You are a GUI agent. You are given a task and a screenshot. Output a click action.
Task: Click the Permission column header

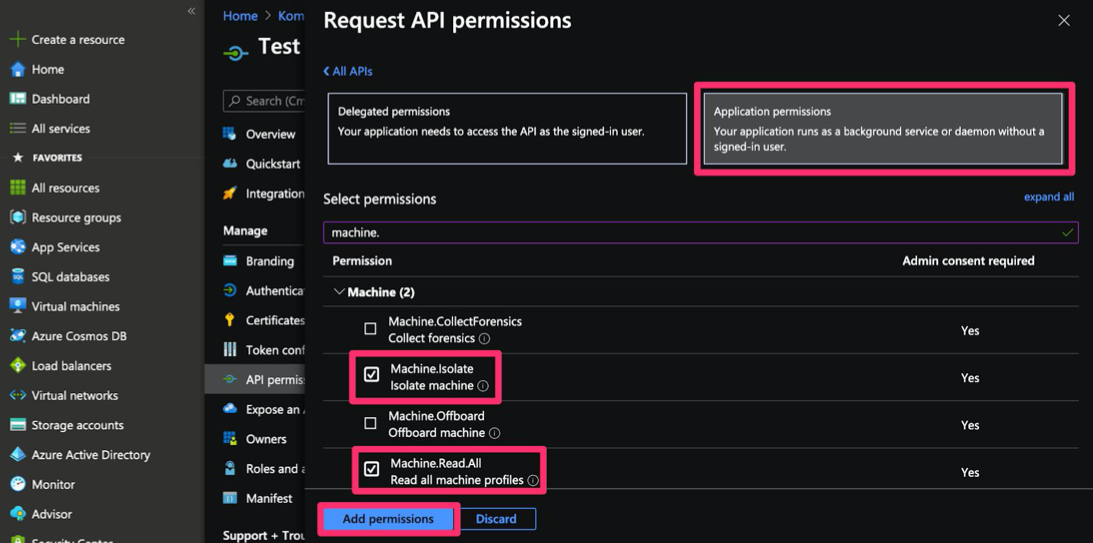pos(362,261)
